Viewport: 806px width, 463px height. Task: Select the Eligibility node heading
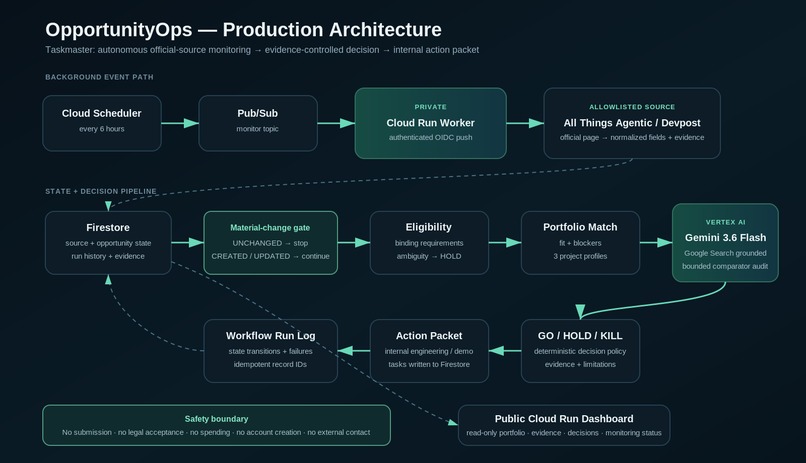click(x=429, y=227)
